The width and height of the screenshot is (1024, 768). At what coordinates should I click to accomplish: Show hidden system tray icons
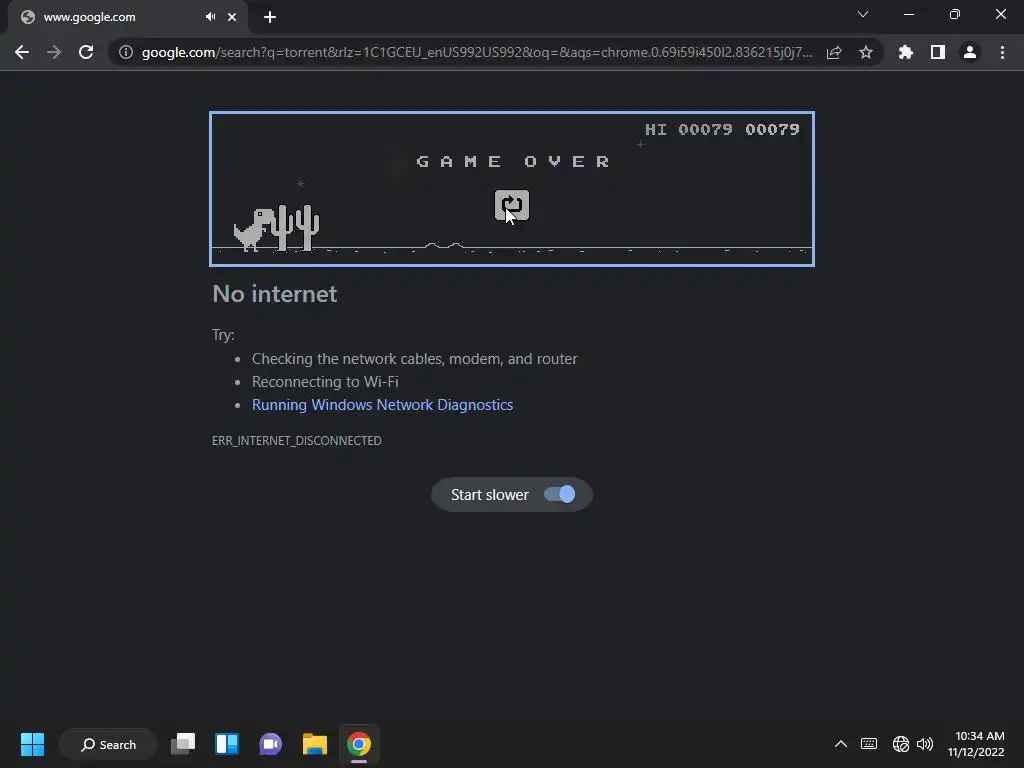pos(841,744)
